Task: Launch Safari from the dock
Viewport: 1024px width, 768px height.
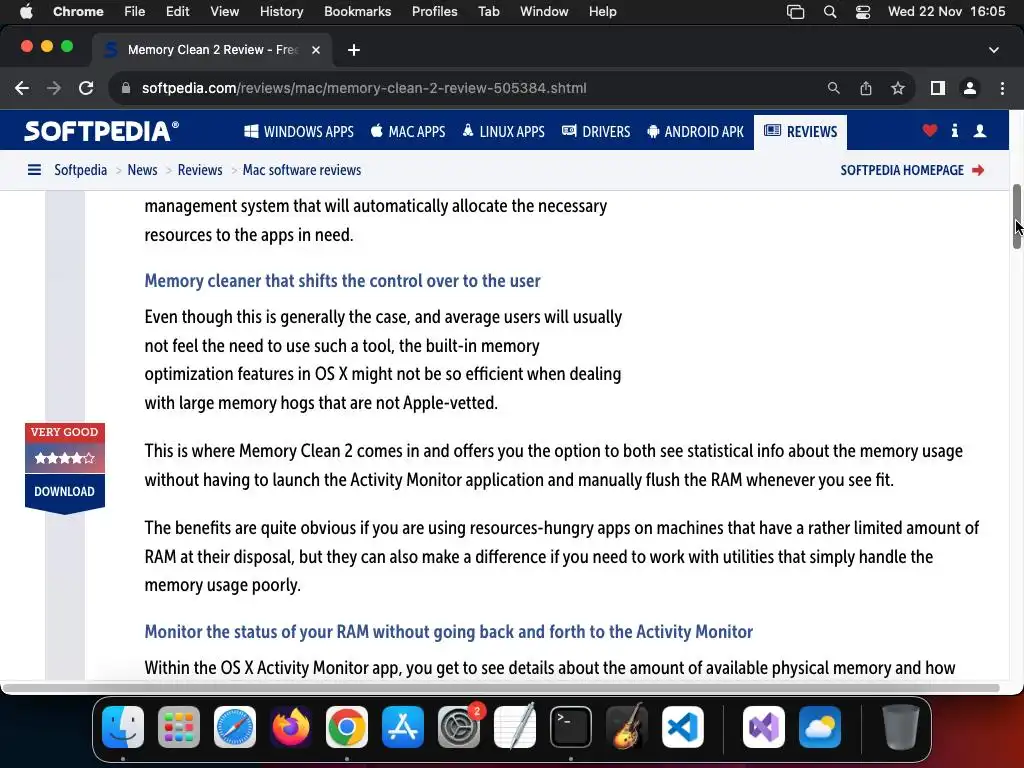Action: (x=235, y=727)
